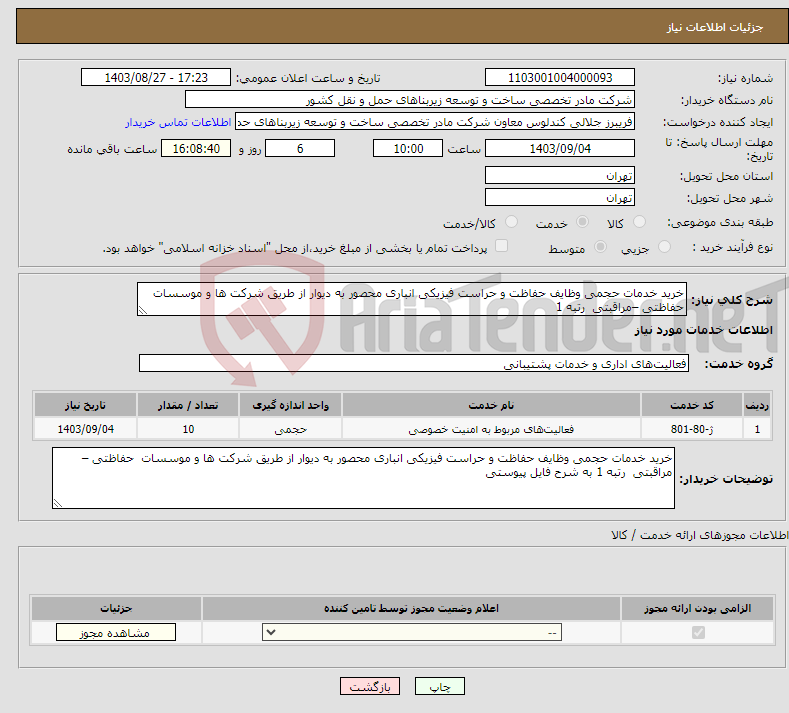Toggle the الزامی بودن ارائه مجوز checkbox
The height and width of the screenshot is (713, 789).
tap(698, 632)
